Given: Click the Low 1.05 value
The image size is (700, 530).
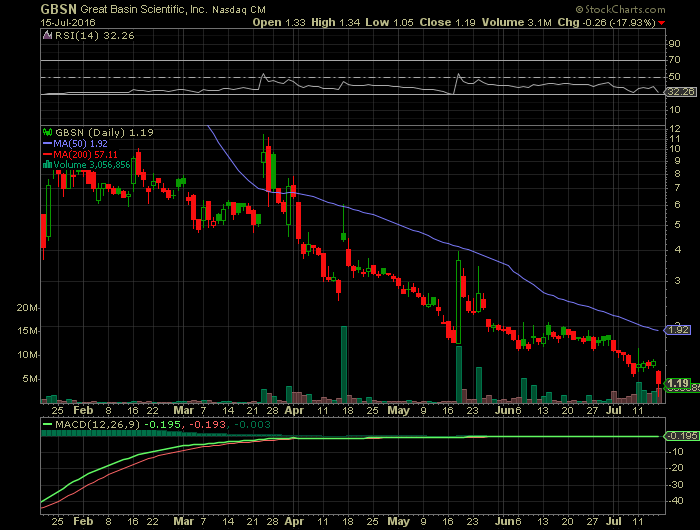Looking at the screenshot, I should tap(389, 22).
